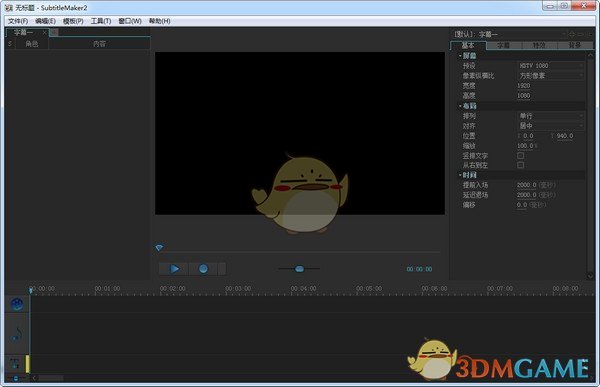The width and height of the screenshot is (600, 387).
Task: Click the timeline scrollbar left arrow
Action: (34, 378)
